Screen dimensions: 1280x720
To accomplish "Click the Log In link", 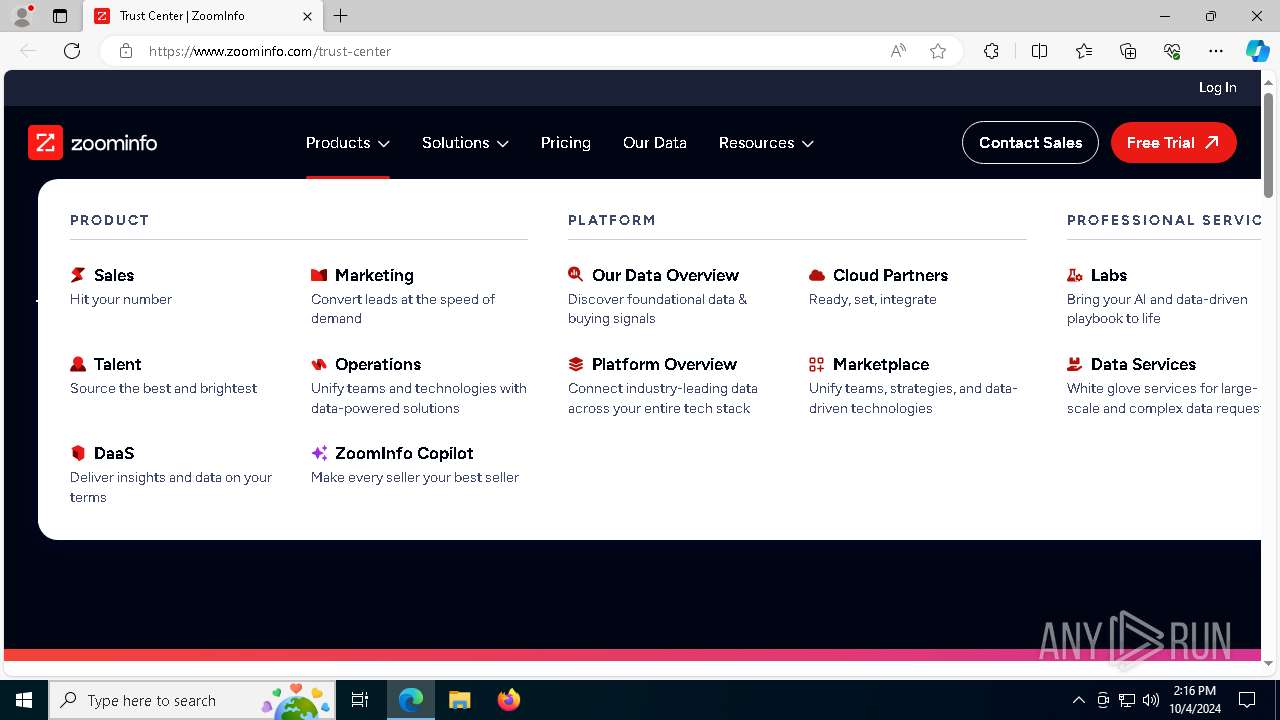I will [1217, 88].
